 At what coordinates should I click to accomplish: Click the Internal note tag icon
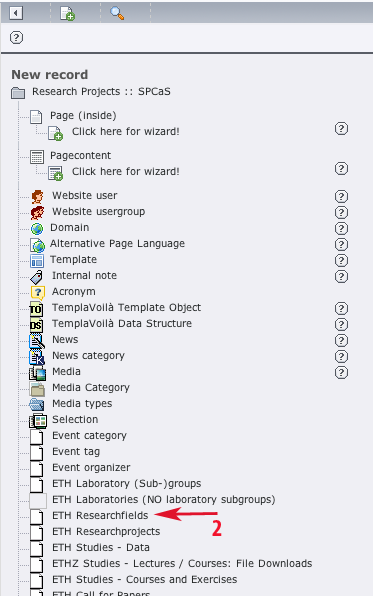pyautogui.click(x=37, y=277)
